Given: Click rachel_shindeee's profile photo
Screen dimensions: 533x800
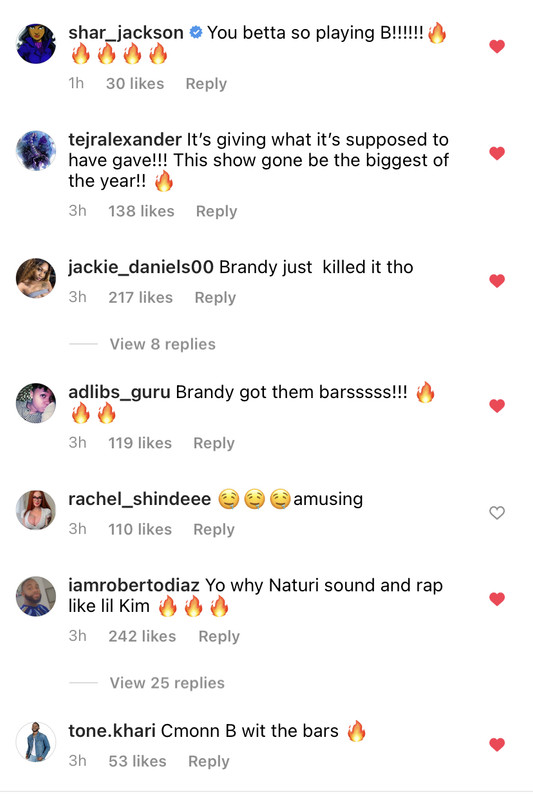Looking at the screenshot, I should (36, 510).
